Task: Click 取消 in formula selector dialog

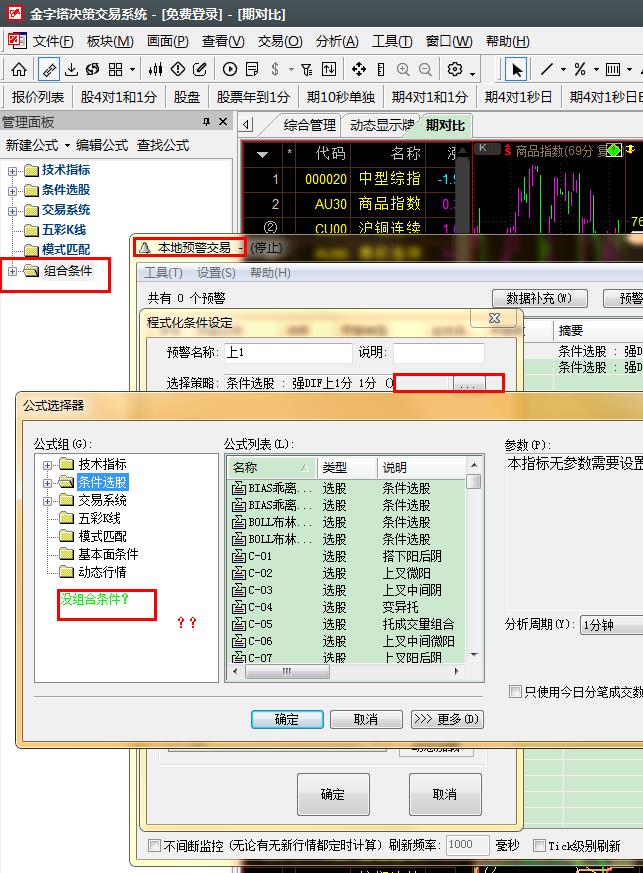Action: (366, 719)
